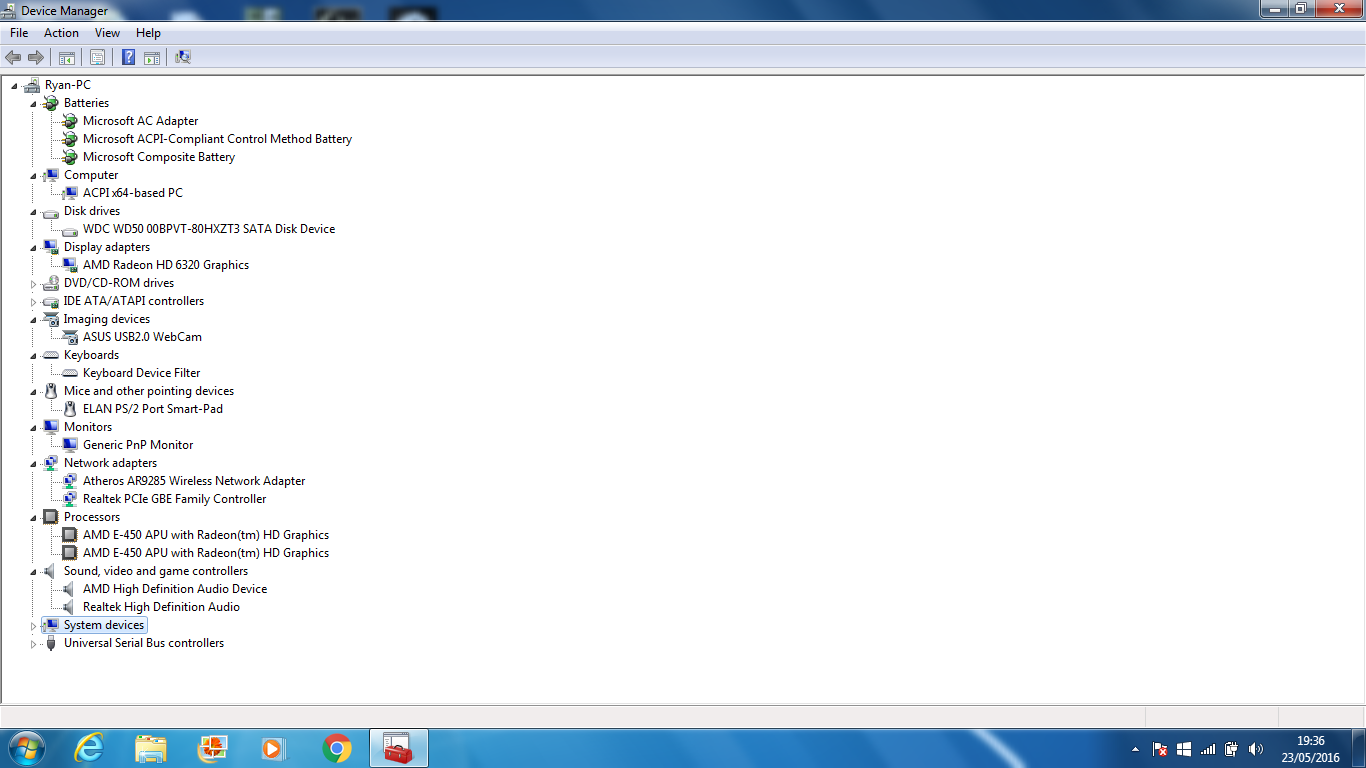Collapse the Ryan-PC root node arrow
The width and height of the screenshot is (1366, 768).
[x=14, y=86]
